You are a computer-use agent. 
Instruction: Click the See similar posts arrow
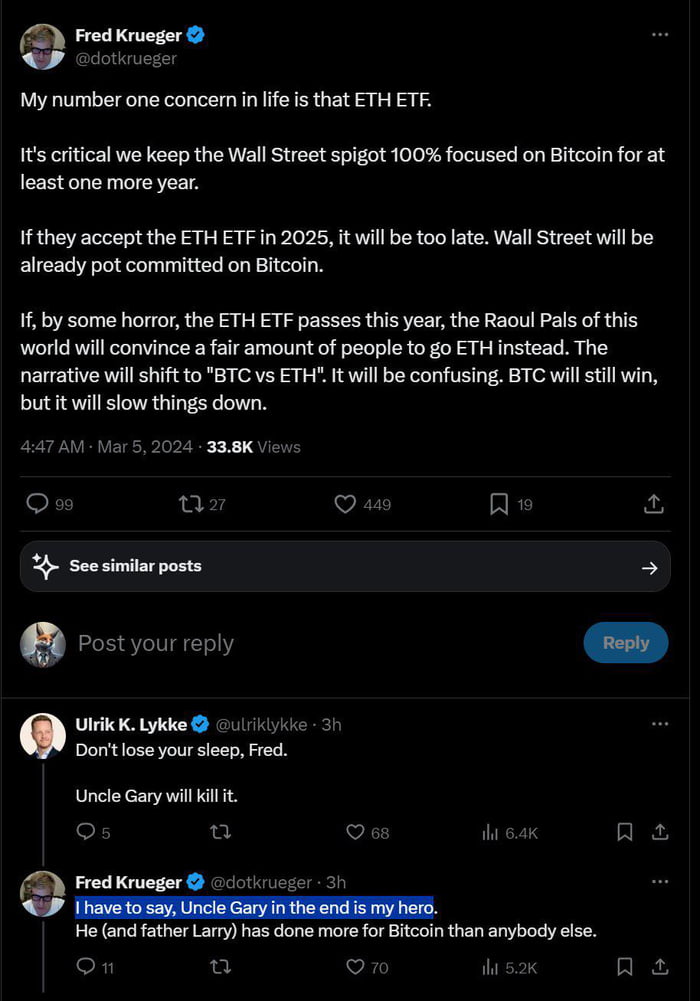pos(651,566)
